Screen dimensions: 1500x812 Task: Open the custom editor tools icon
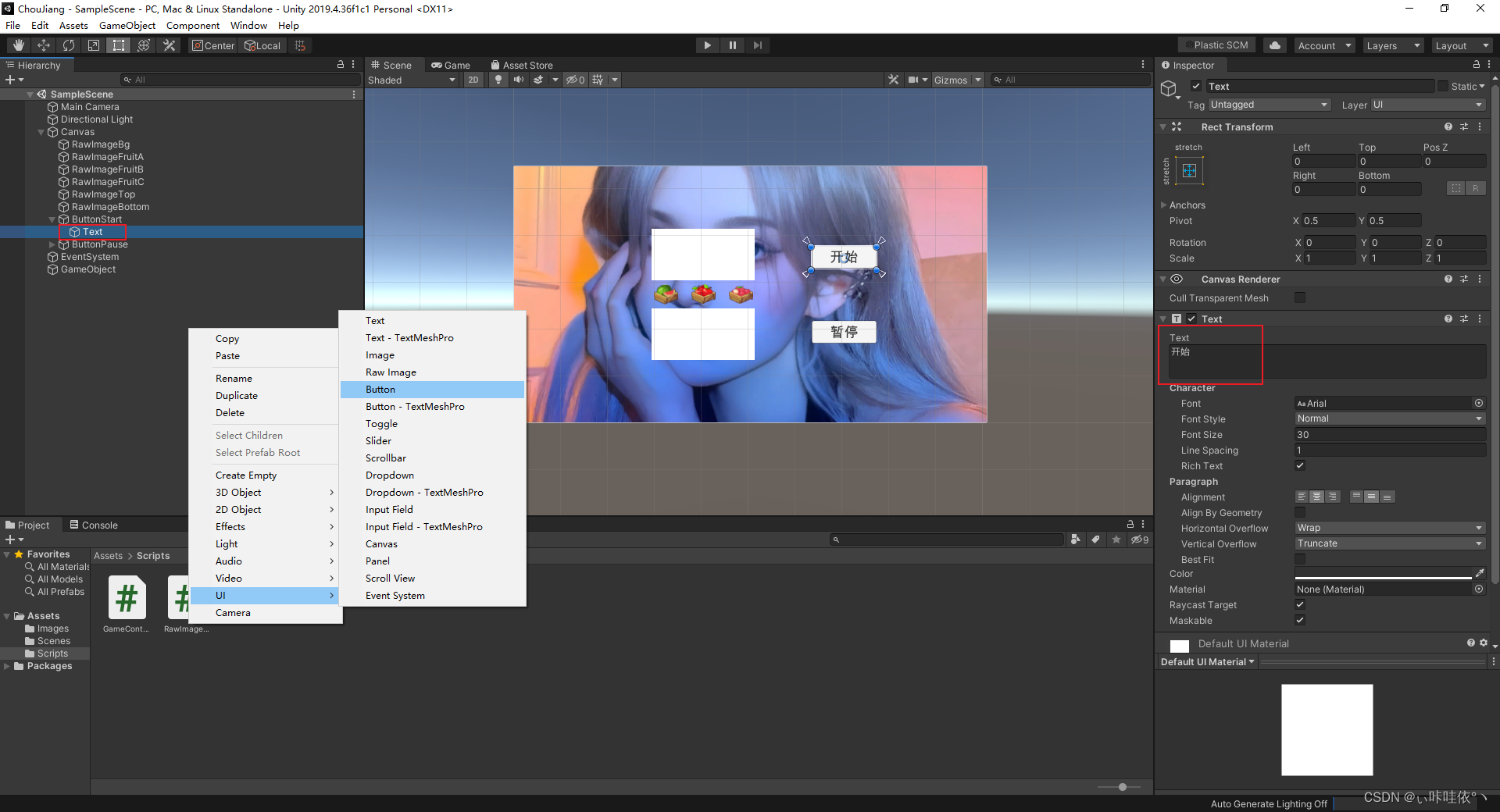(x=169, y=45)
